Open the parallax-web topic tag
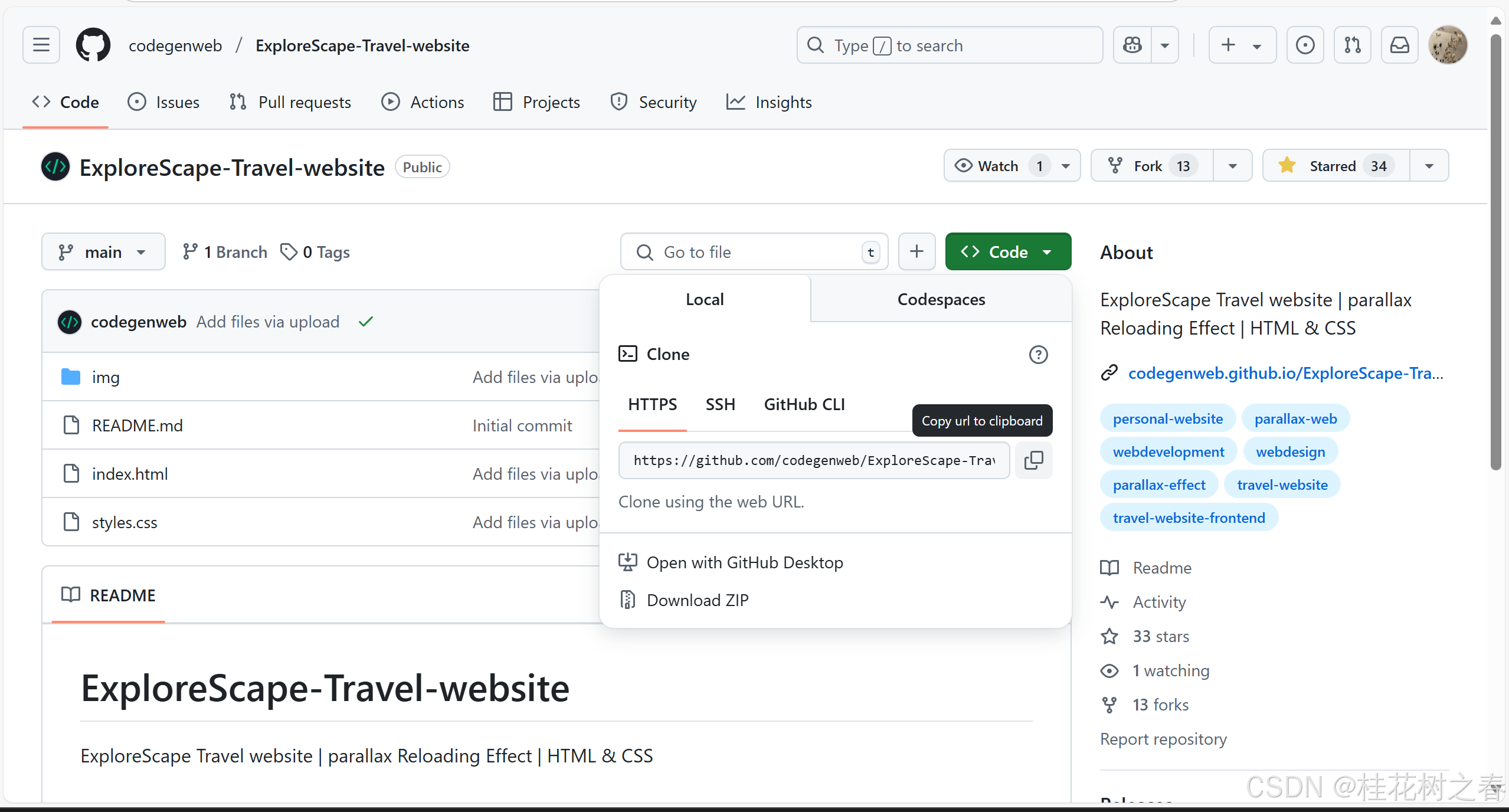This screenshot has width=1509, height=812. coord(1295,419)
